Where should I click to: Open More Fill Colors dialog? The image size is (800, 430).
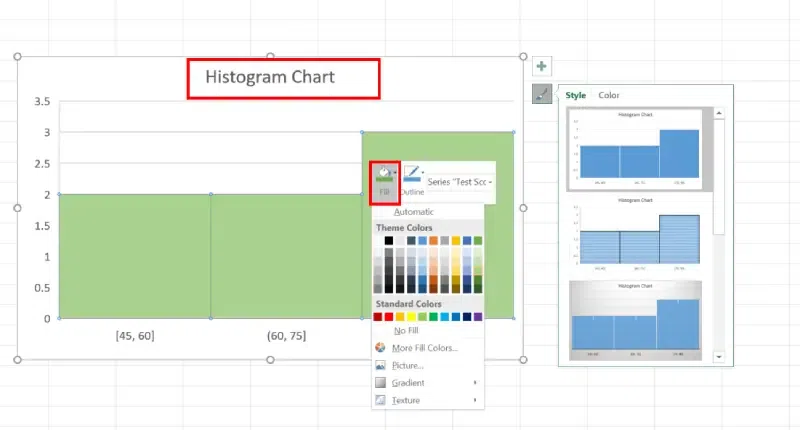pyautogui.click(x=424, y=348)
